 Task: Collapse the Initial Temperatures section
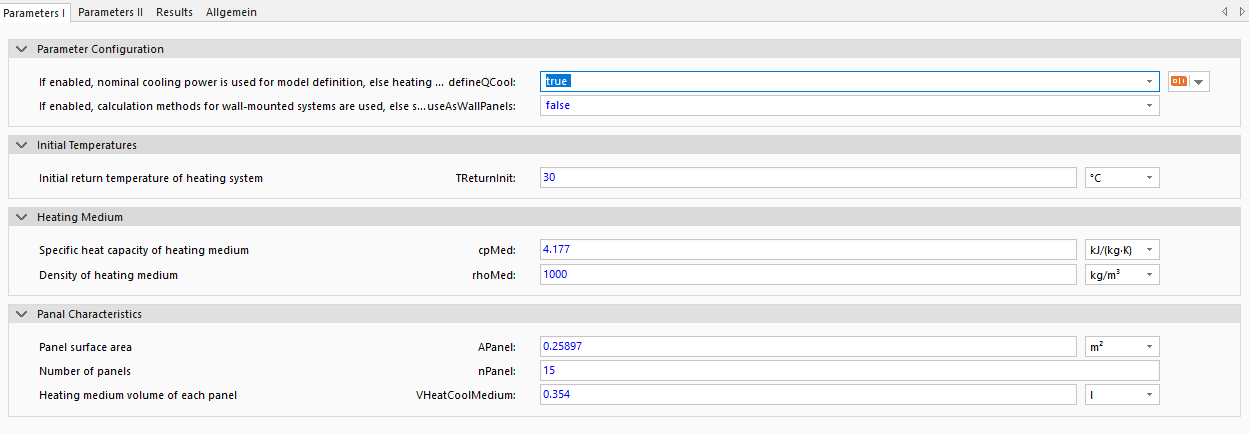tap(22, 145)
